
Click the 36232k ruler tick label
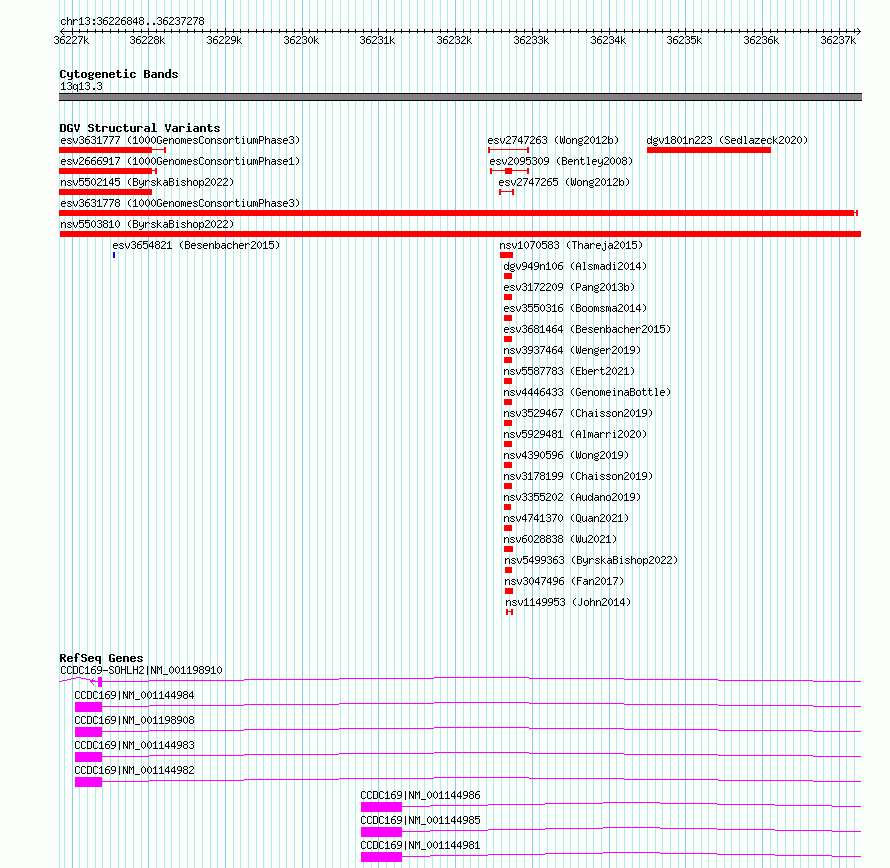click(x=454, y=40)
